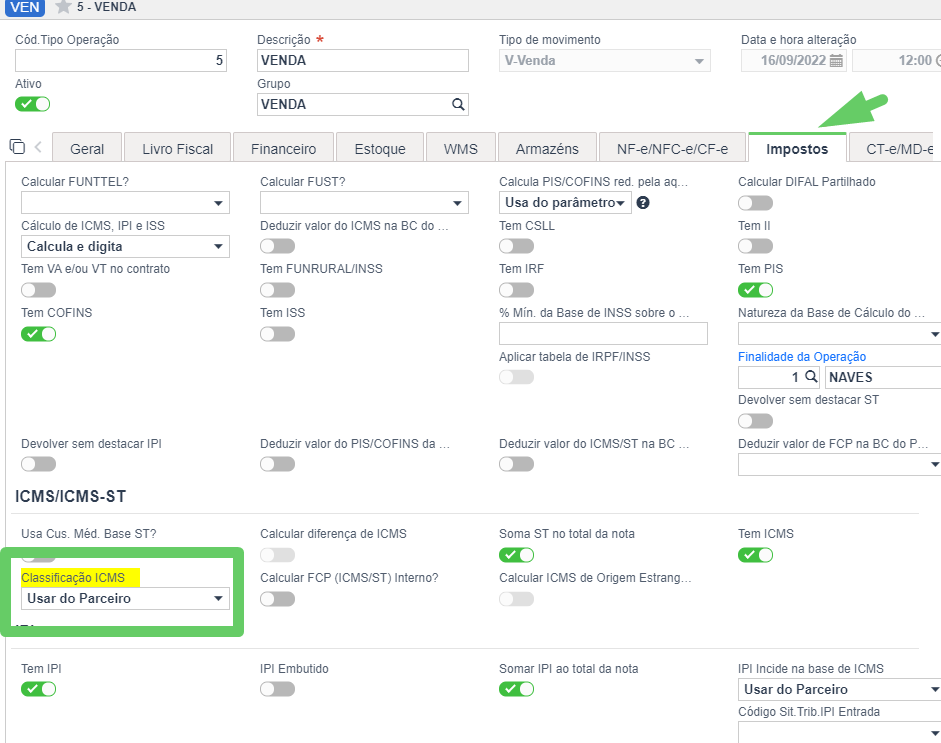Click the favorite star icon beside 5 - VENDA
The height and width of the screenshot is (743, 941).
click(63, 7)
